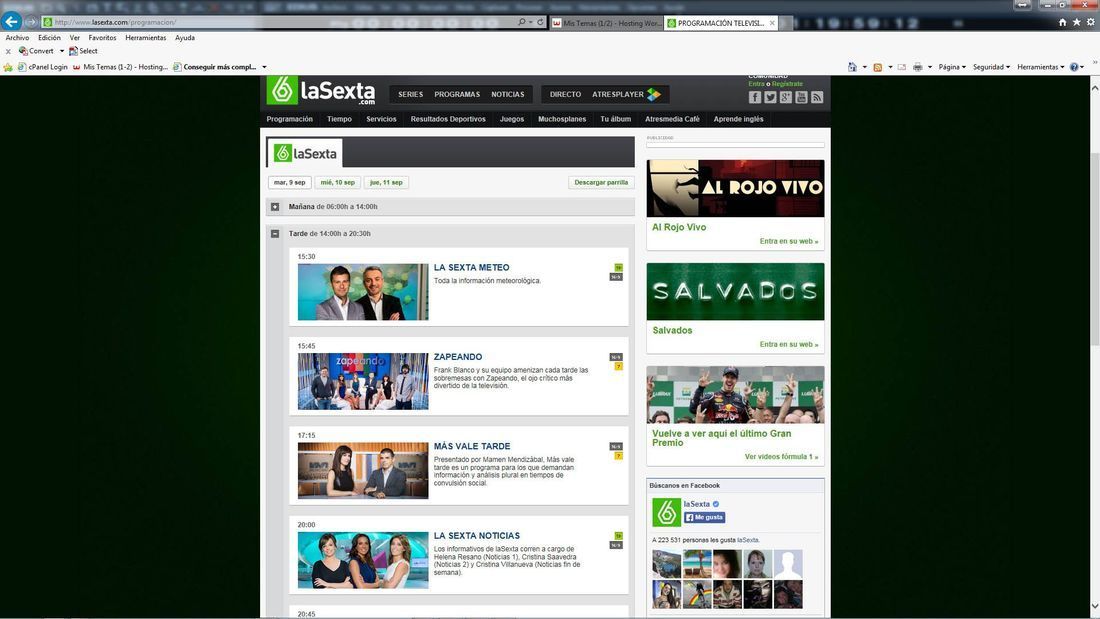Open the NOTICIAS site navigation item
1100x619 pixels.
click(508, 94)
